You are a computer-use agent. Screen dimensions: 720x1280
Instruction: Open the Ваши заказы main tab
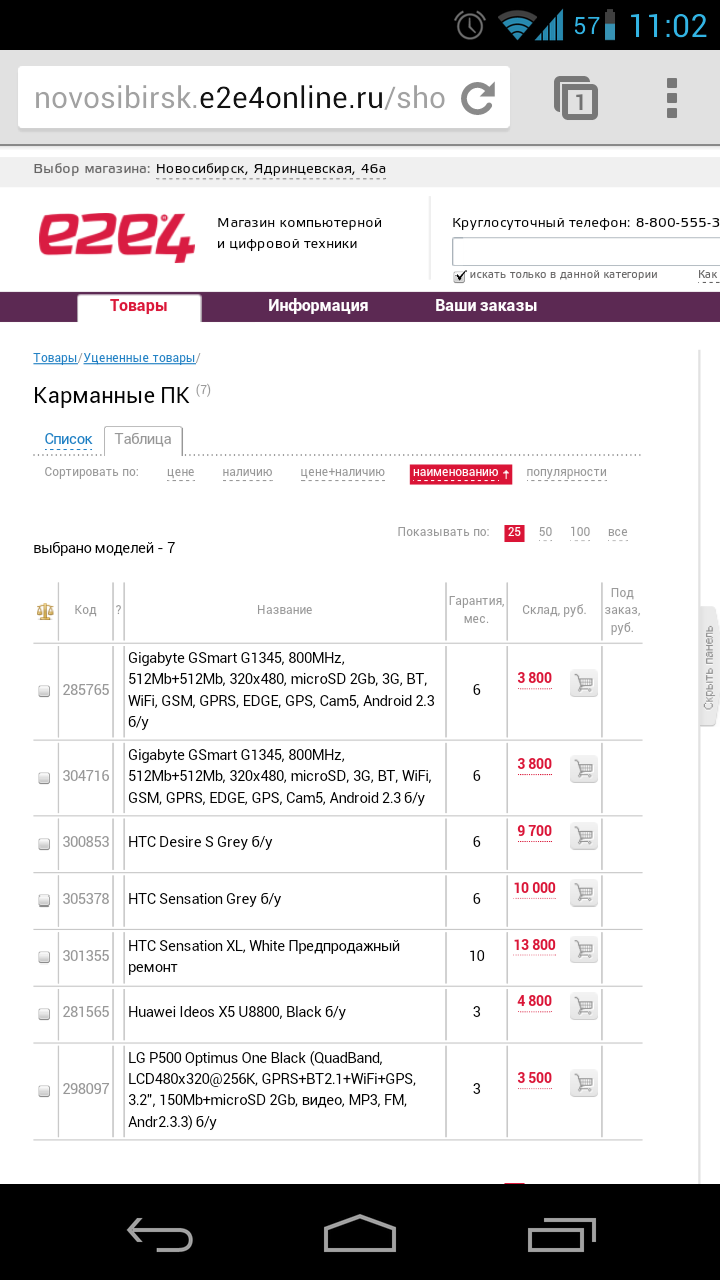pos(486,306)
